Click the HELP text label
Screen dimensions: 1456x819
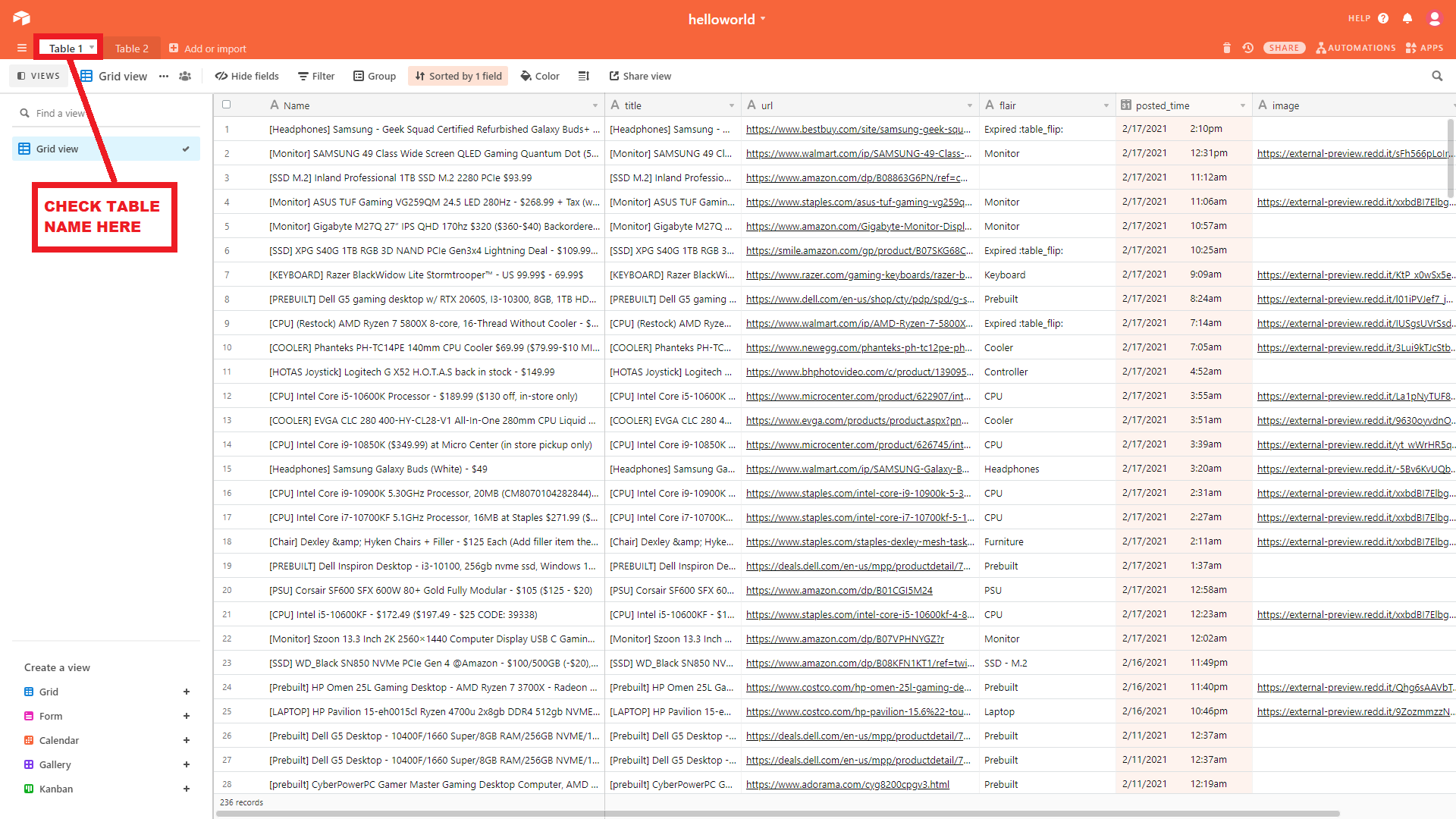[x=1359, y=18]
